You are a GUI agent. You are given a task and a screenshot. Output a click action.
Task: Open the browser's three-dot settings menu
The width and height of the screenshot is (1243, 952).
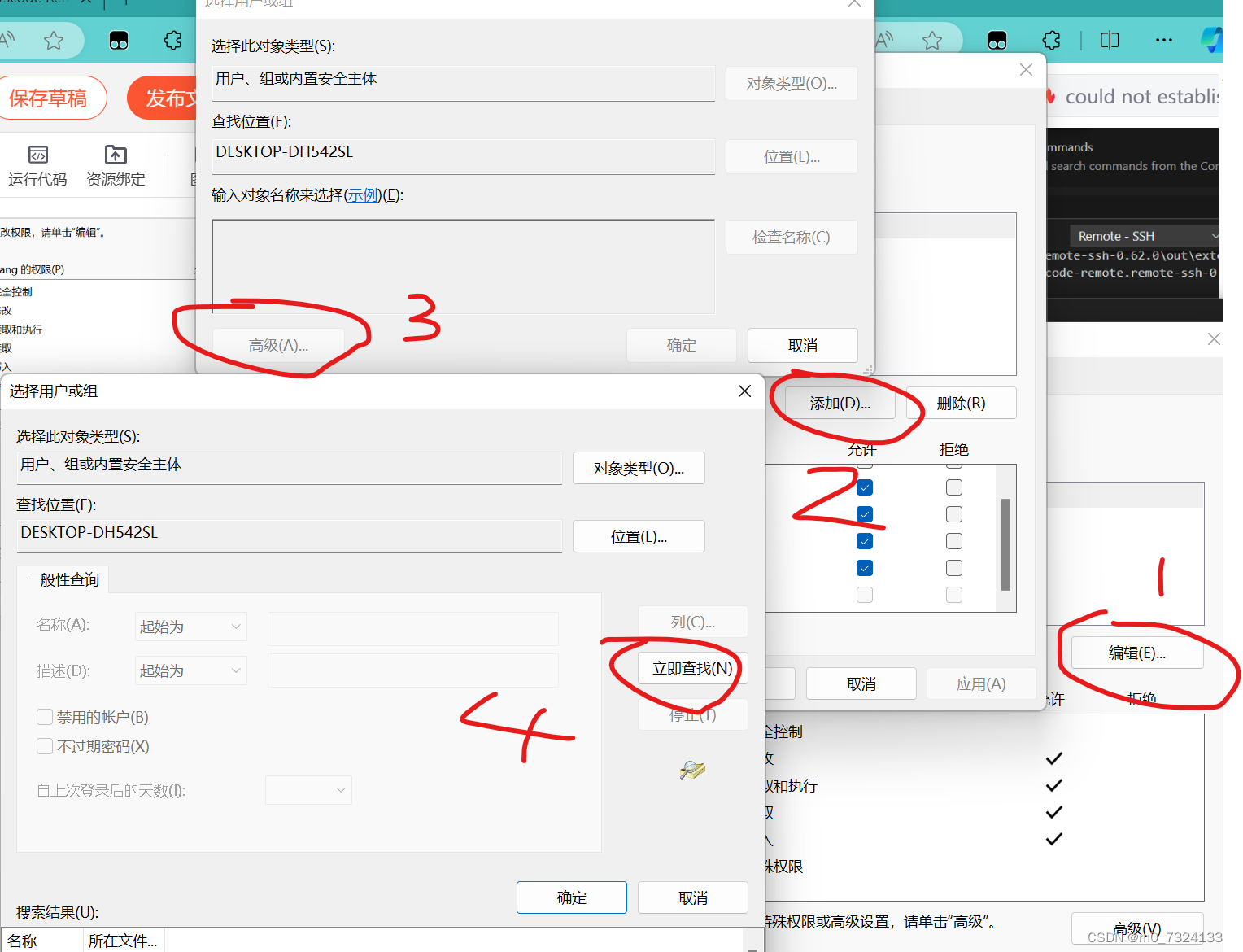[1164, 40]
